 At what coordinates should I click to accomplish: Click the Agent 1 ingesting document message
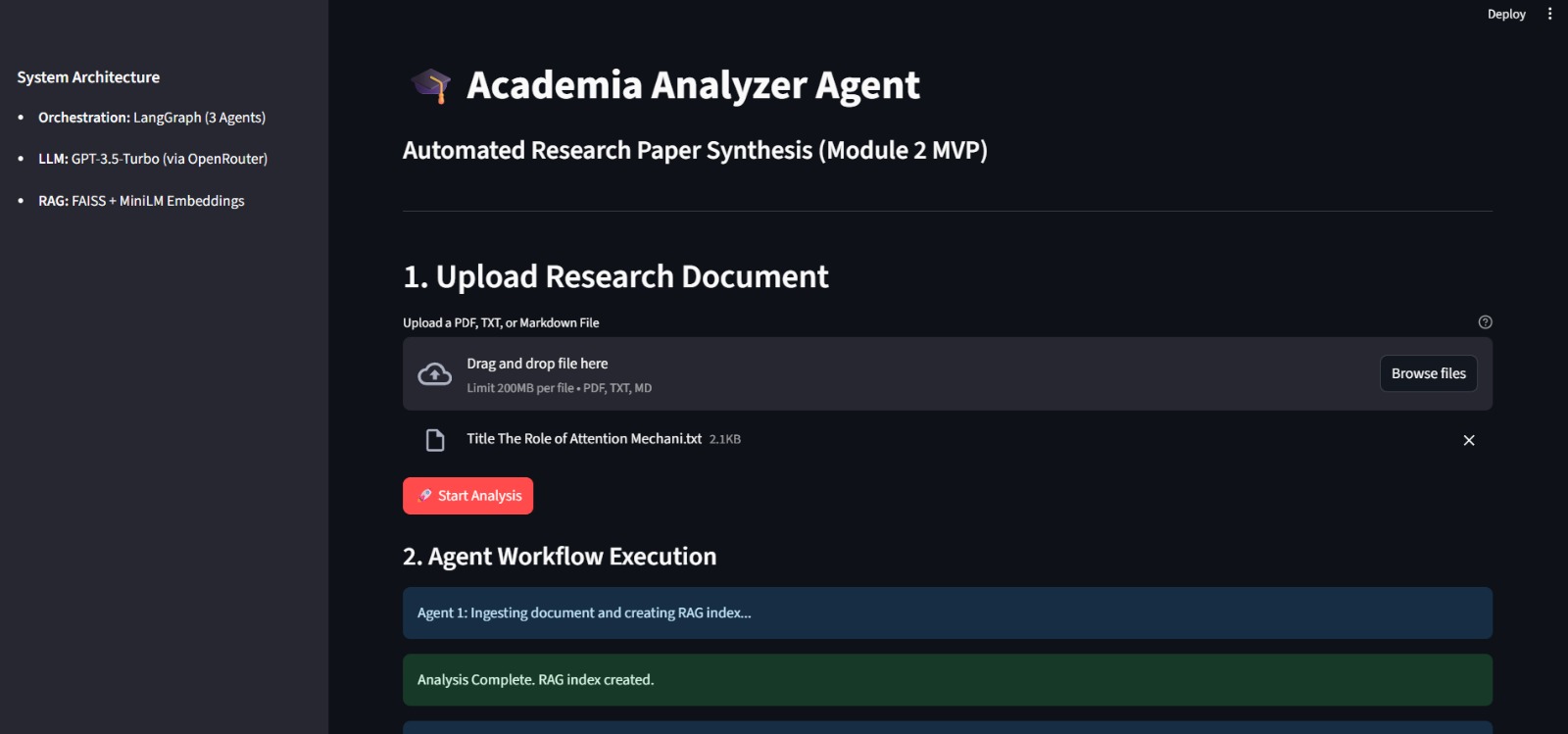tap(584, 613)
